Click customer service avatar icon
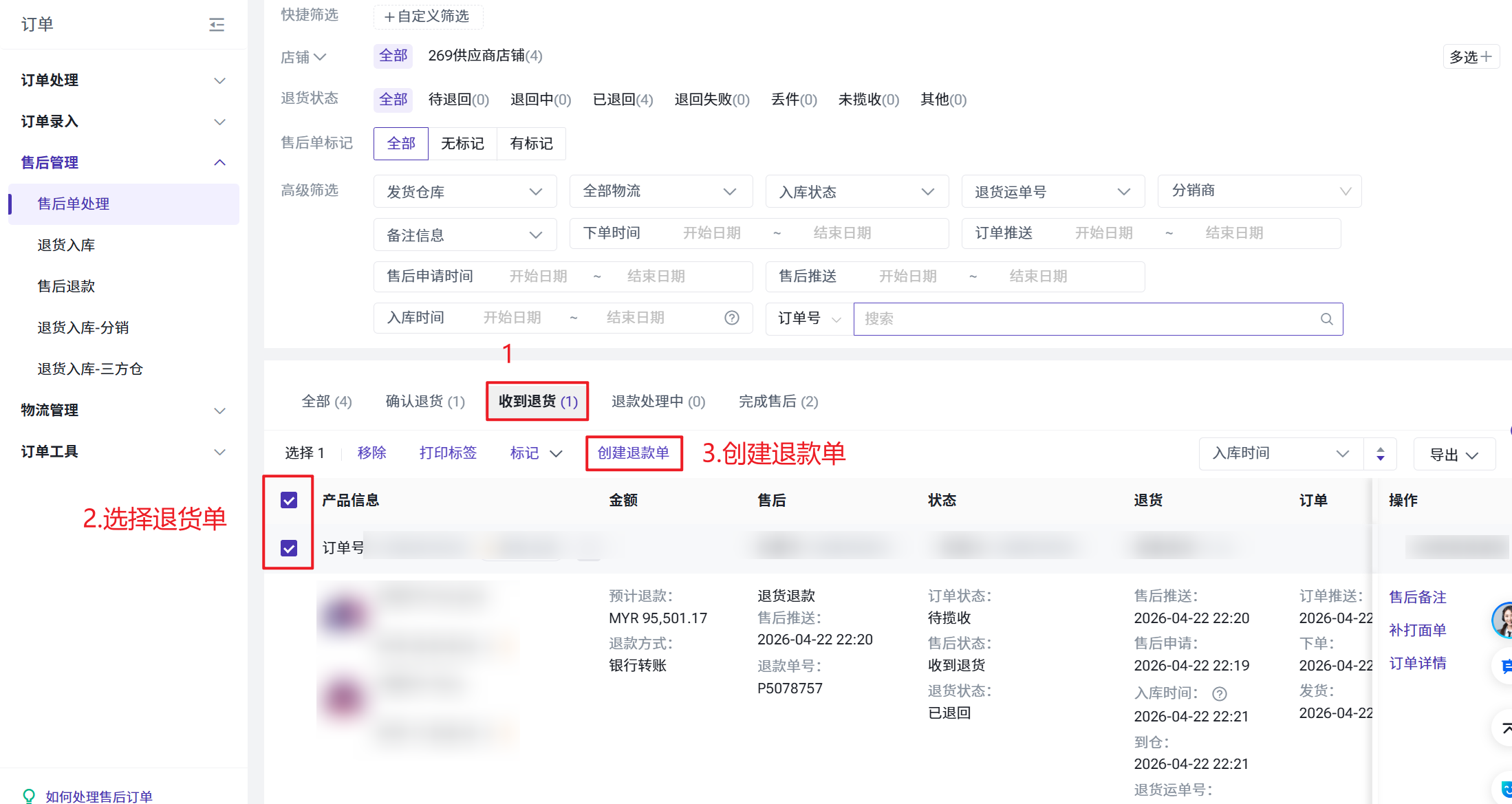The image size is (1512, 804). (1502, 620)
